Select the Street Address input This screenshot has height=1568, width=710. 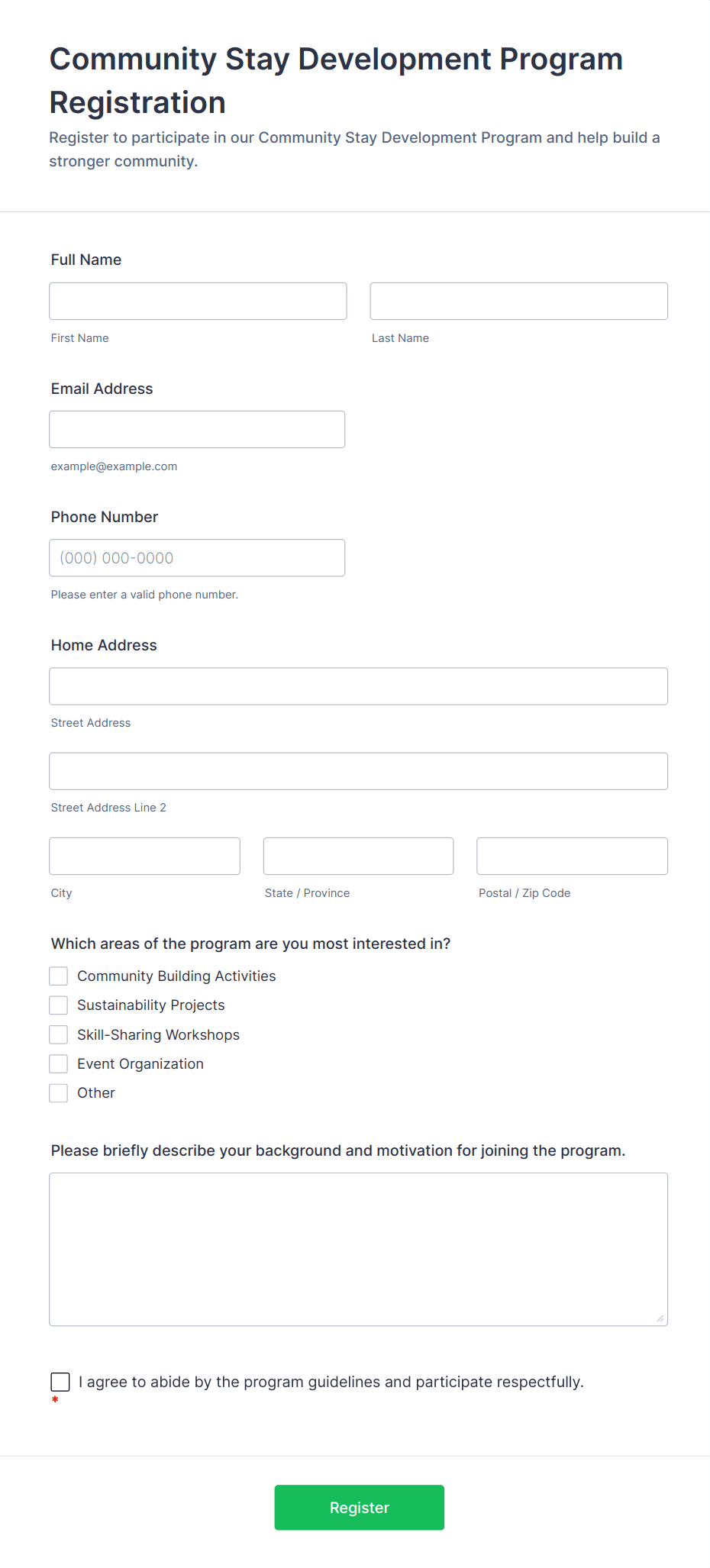(358, 686)
